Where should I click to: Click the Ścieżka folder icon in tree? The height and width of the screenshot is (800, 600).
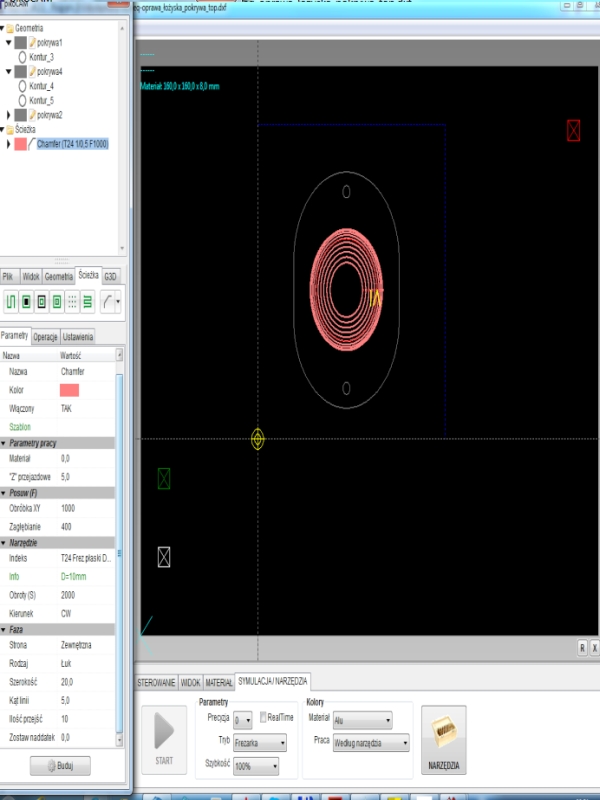click(10, 129)
